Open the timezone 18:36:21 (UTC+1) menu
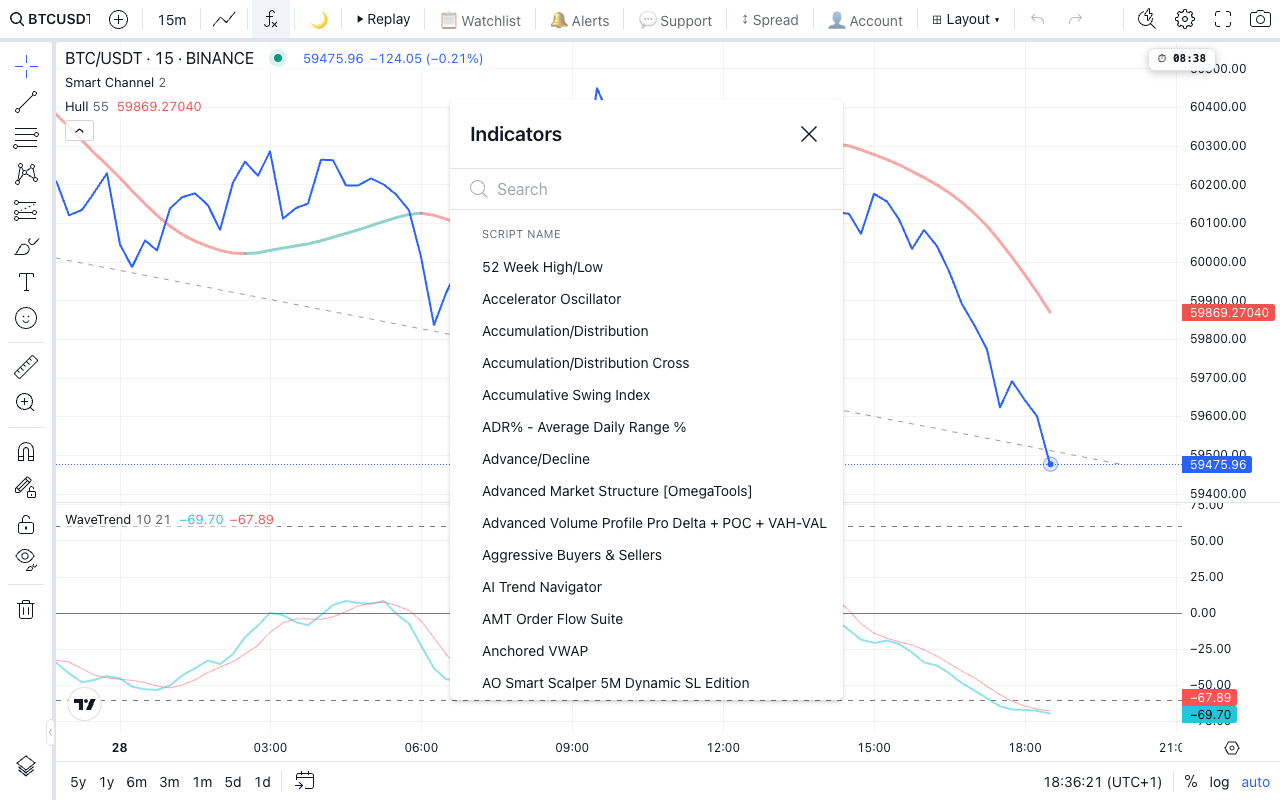The width and height of the screenshot is (1280, 800). point(1102,782)
